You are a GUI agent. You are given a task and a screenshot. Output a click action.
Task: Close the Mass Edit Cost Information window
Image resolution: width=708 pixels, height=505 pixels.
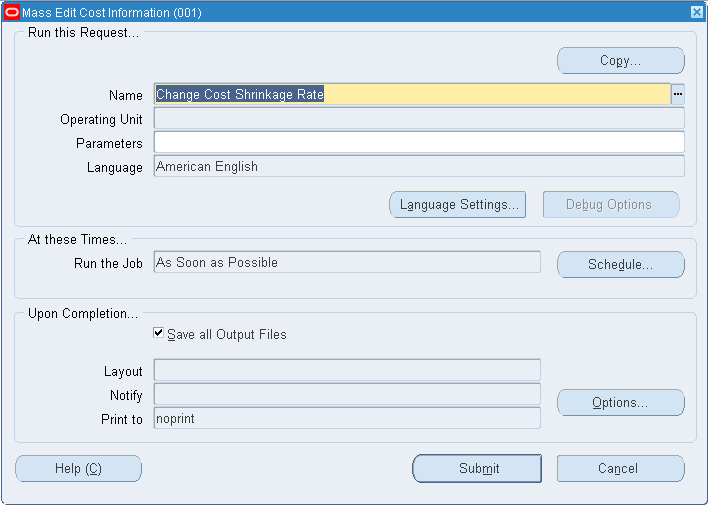point(697,12)
